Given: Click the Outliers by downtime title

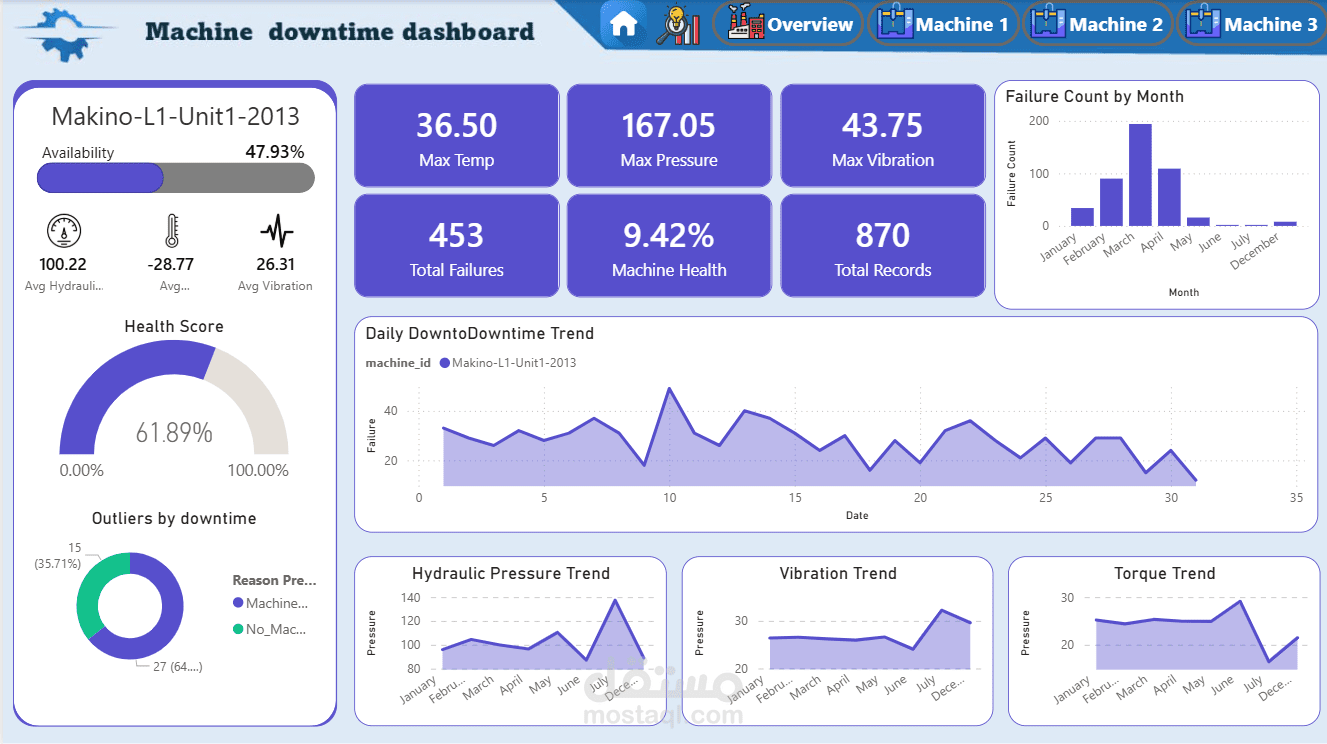Looking at the screenshot, I should 174,519.
